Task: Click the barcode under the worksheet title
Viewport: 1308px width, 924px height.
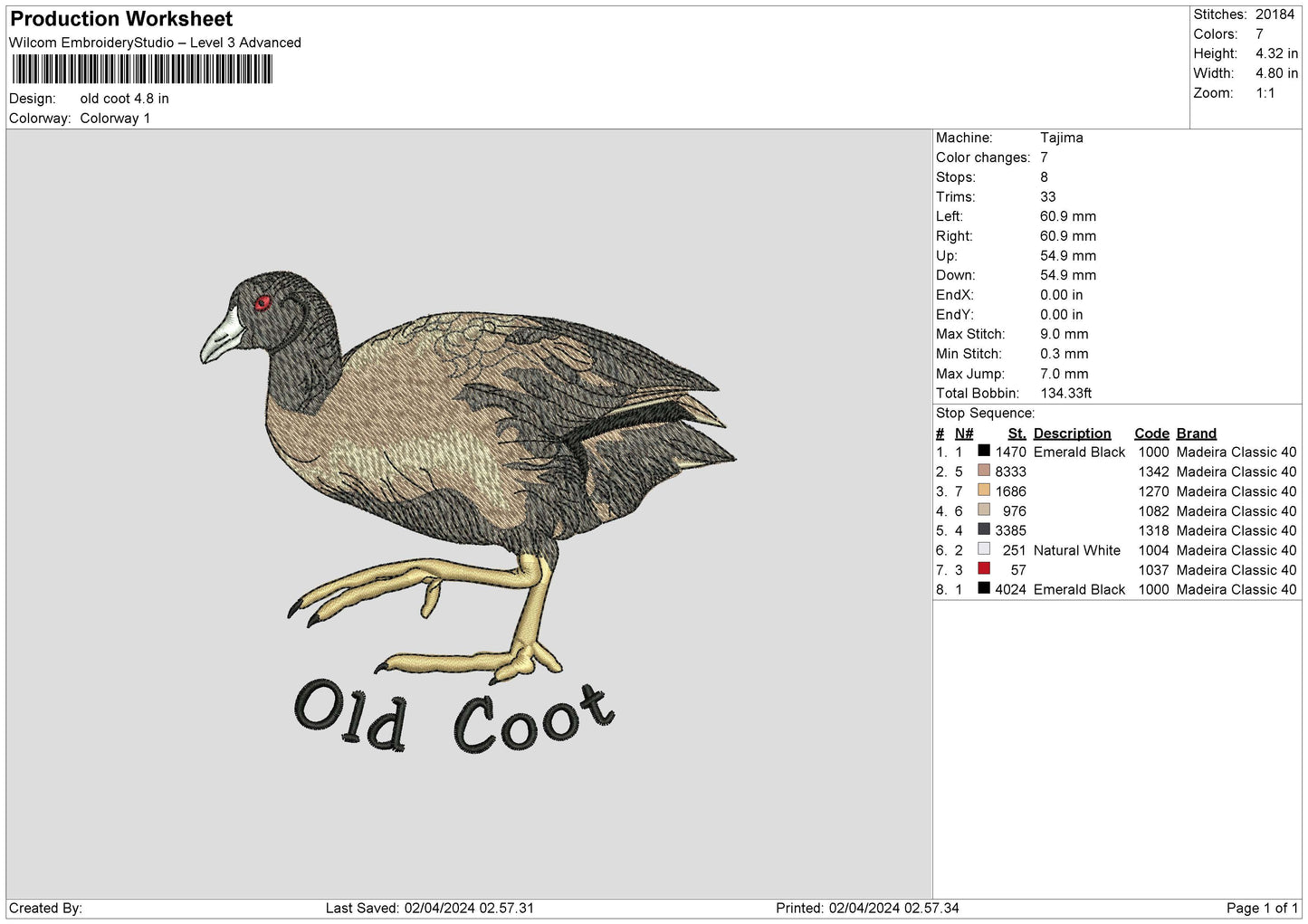Action: [142, 70]
